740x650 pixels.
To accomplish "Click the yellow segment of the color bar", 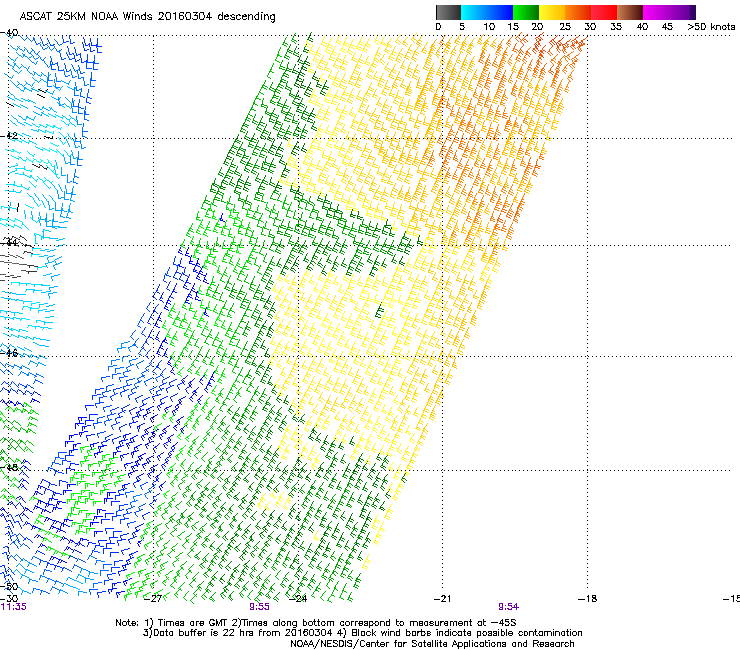I will point(552,12).
